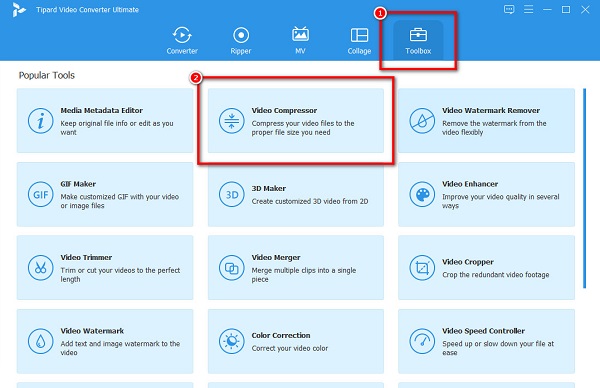Open Video Watermark title text
The height and width of the screenshot is (388, 600).
(x=92, y=331)
